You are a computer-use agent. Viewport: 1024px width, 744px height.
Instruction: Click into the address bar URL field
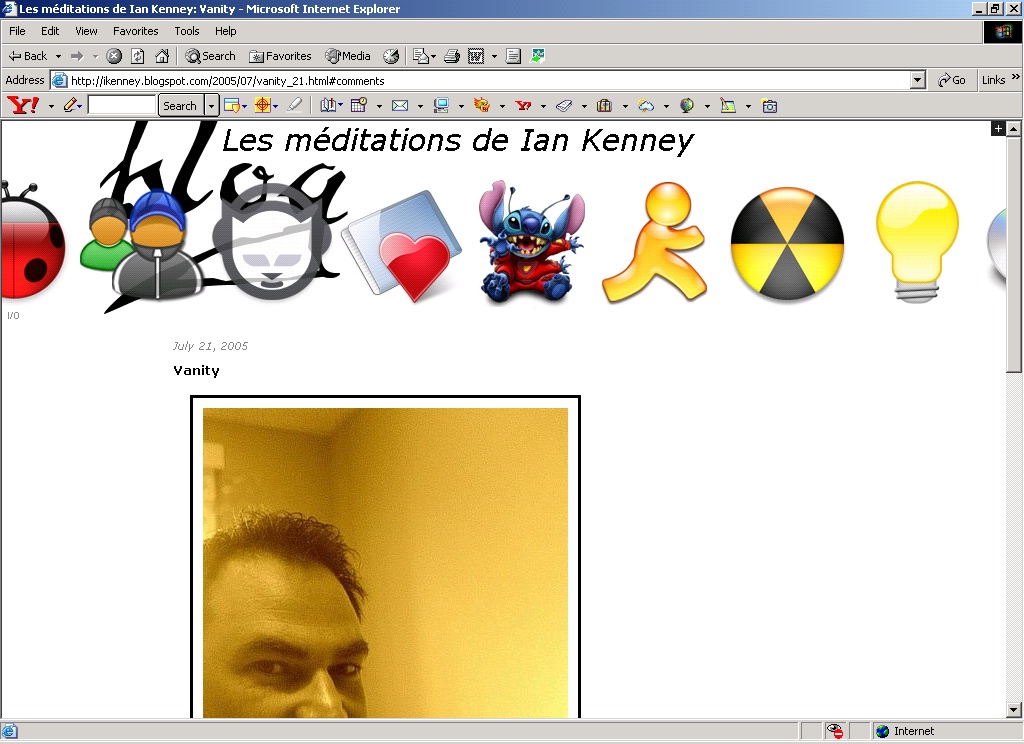tap(480, 80)
